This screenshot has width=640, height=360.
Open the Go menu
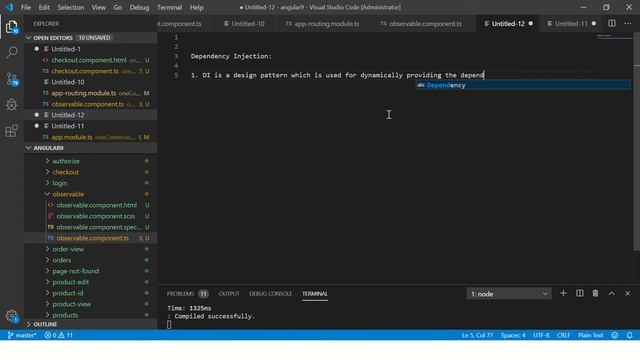(118, 7)
